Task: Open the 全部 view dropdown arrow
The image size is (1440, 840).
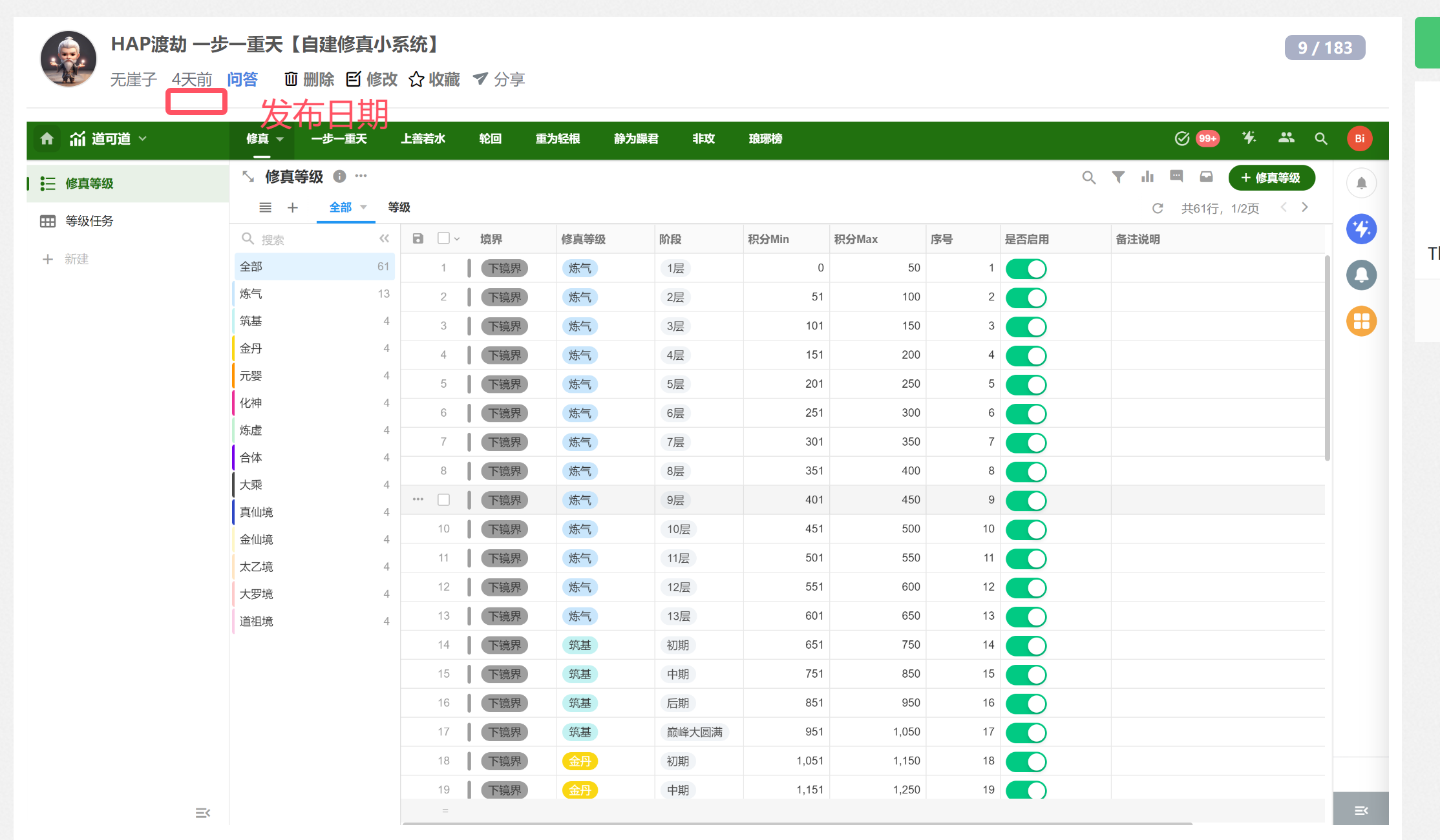Action: point(363,207)
